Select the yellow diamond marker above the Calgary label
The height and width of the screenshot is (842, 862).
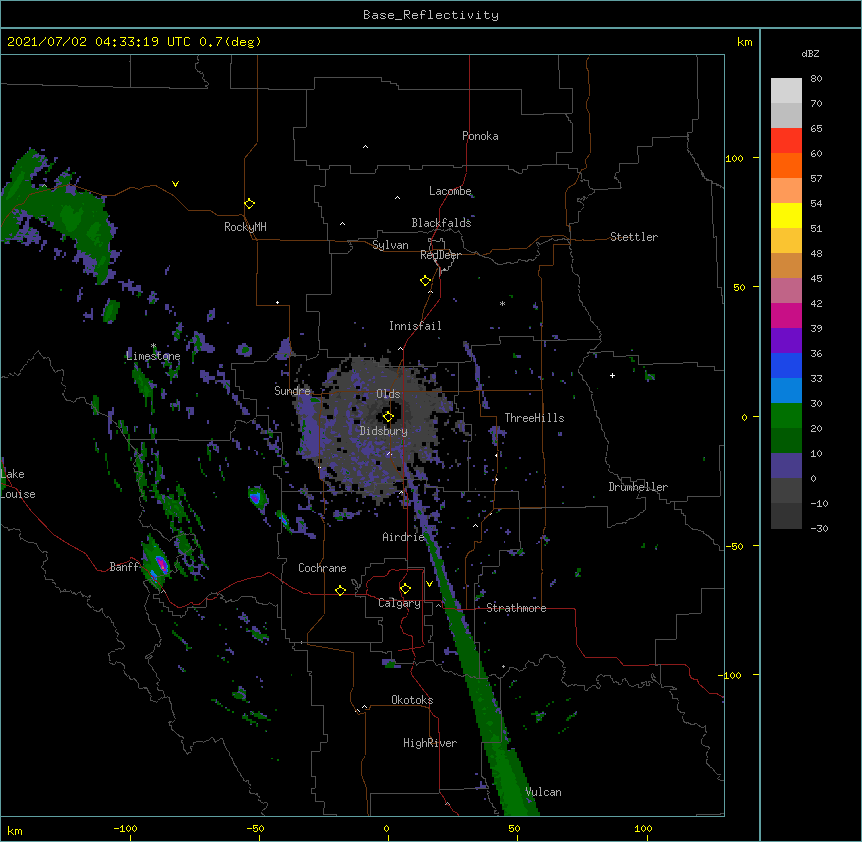[x=405, y=589]
